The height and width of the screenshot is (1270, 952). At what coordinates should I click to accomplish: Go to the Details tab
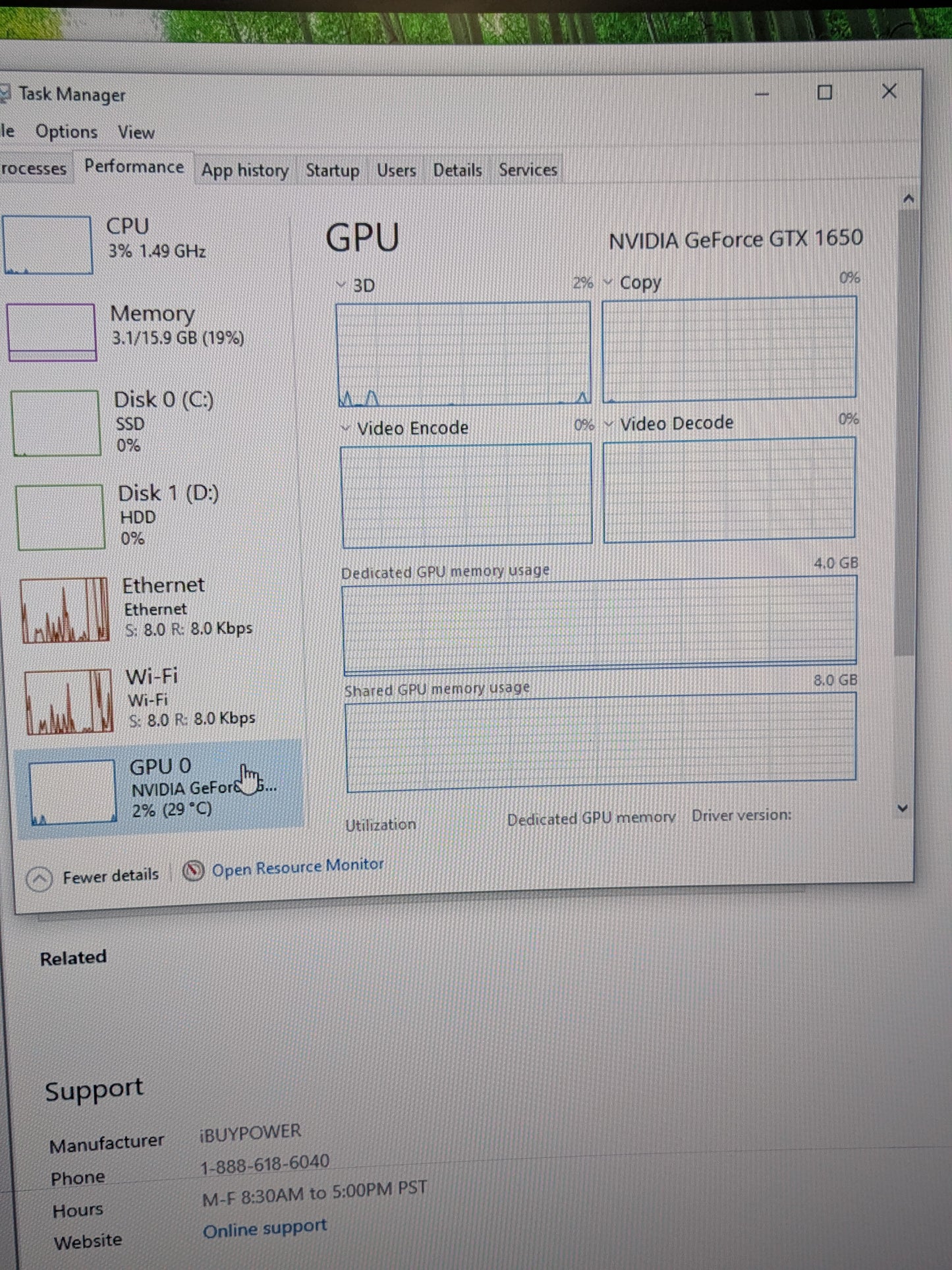[x=457, y=170]
